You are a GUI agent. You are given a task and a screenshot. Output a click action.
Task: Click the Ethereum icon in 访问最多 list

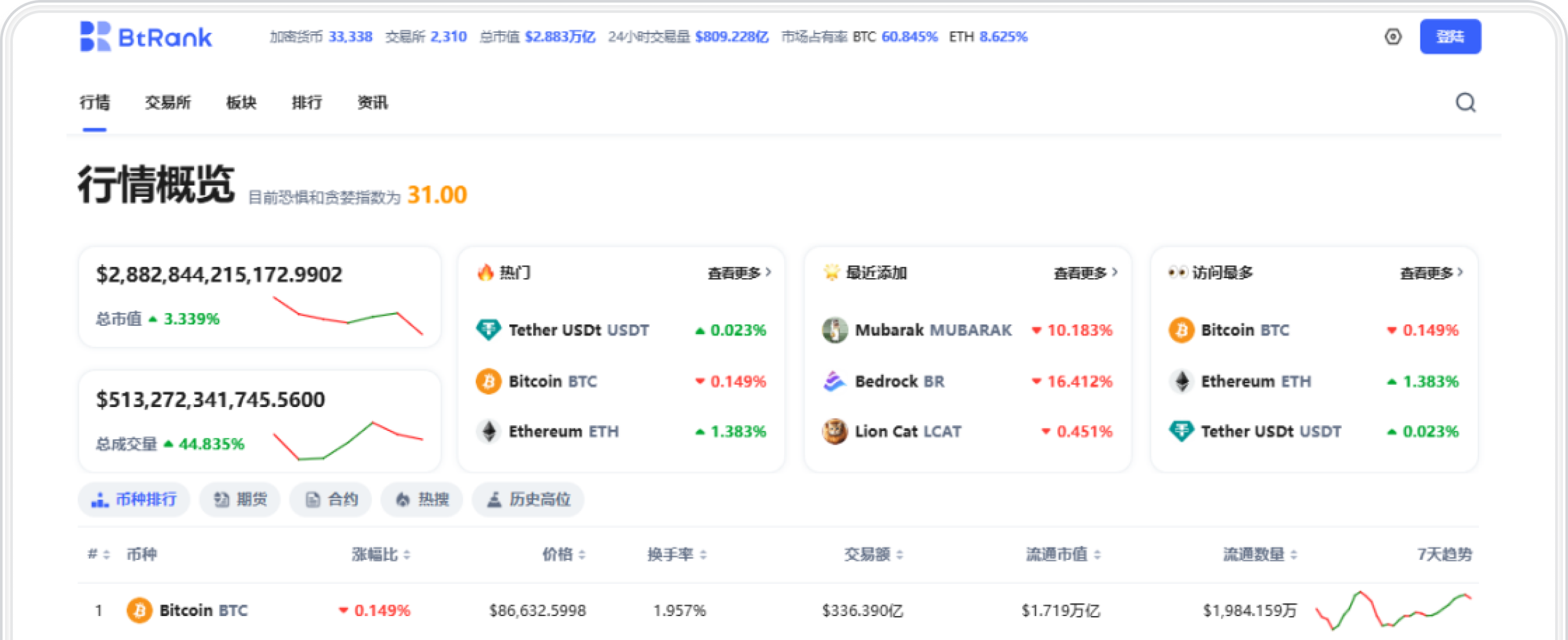(1181, 381)
